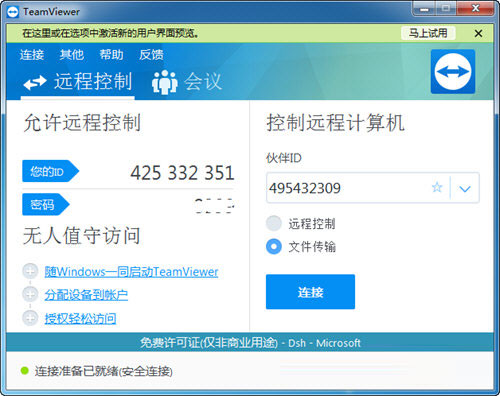Click the masked password value
Viewport: 500px width, 396px height.
[x=214, y=205]
